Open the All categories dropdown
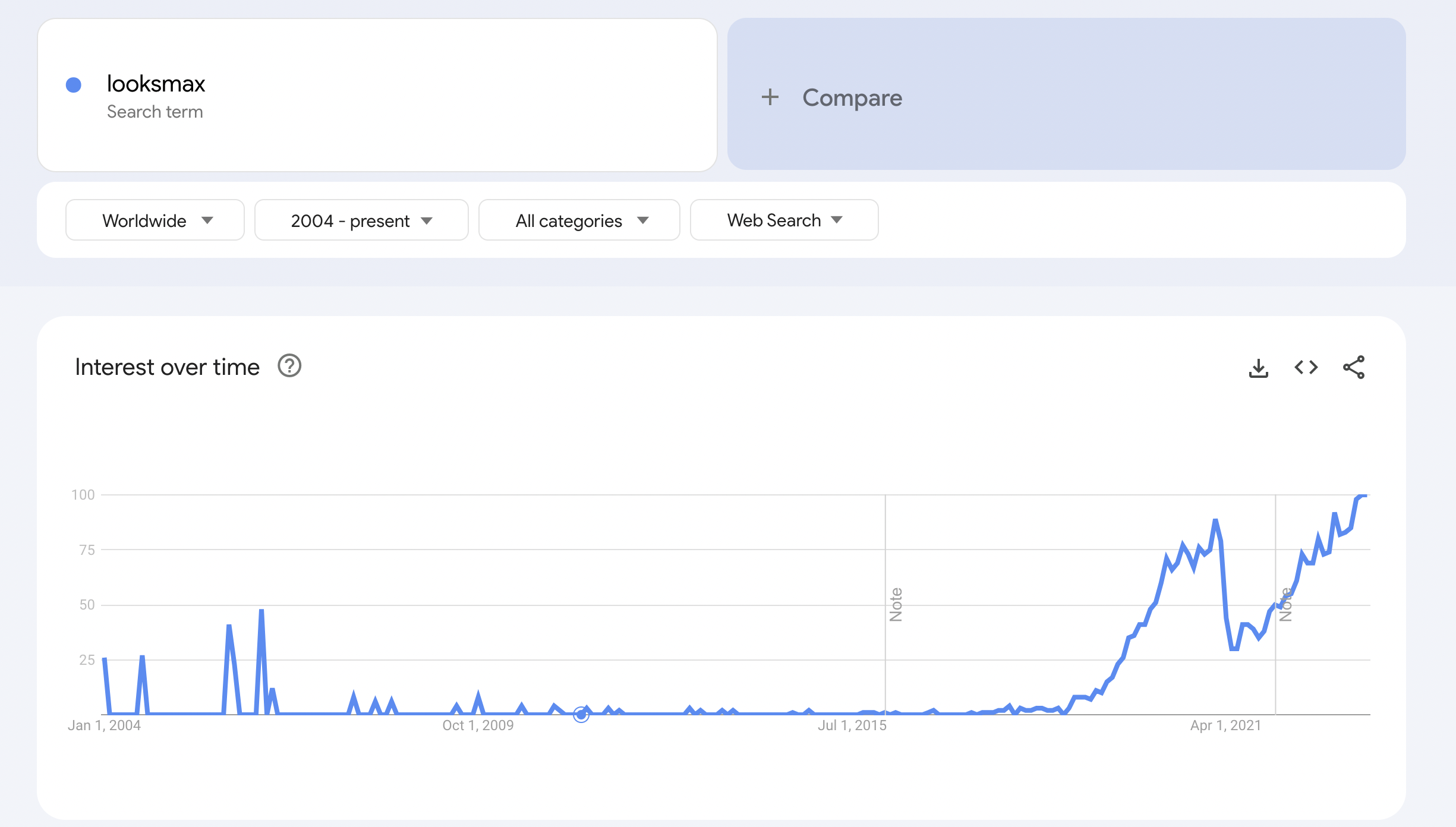This screenshot has width=1456, height=827. [579, 220]
